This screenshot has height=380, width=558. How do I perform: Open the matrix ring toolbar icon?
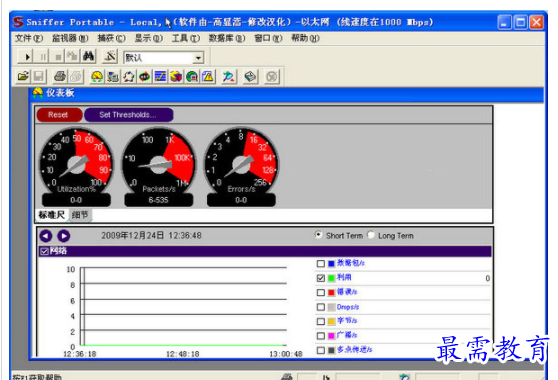(x=128, y=76)
